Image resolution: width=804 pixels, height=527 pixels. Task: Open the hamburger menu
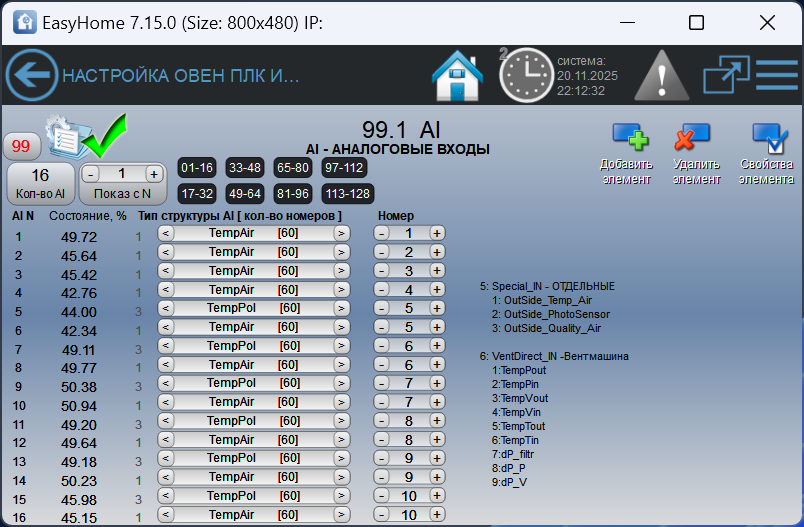[x=776, y=75]
